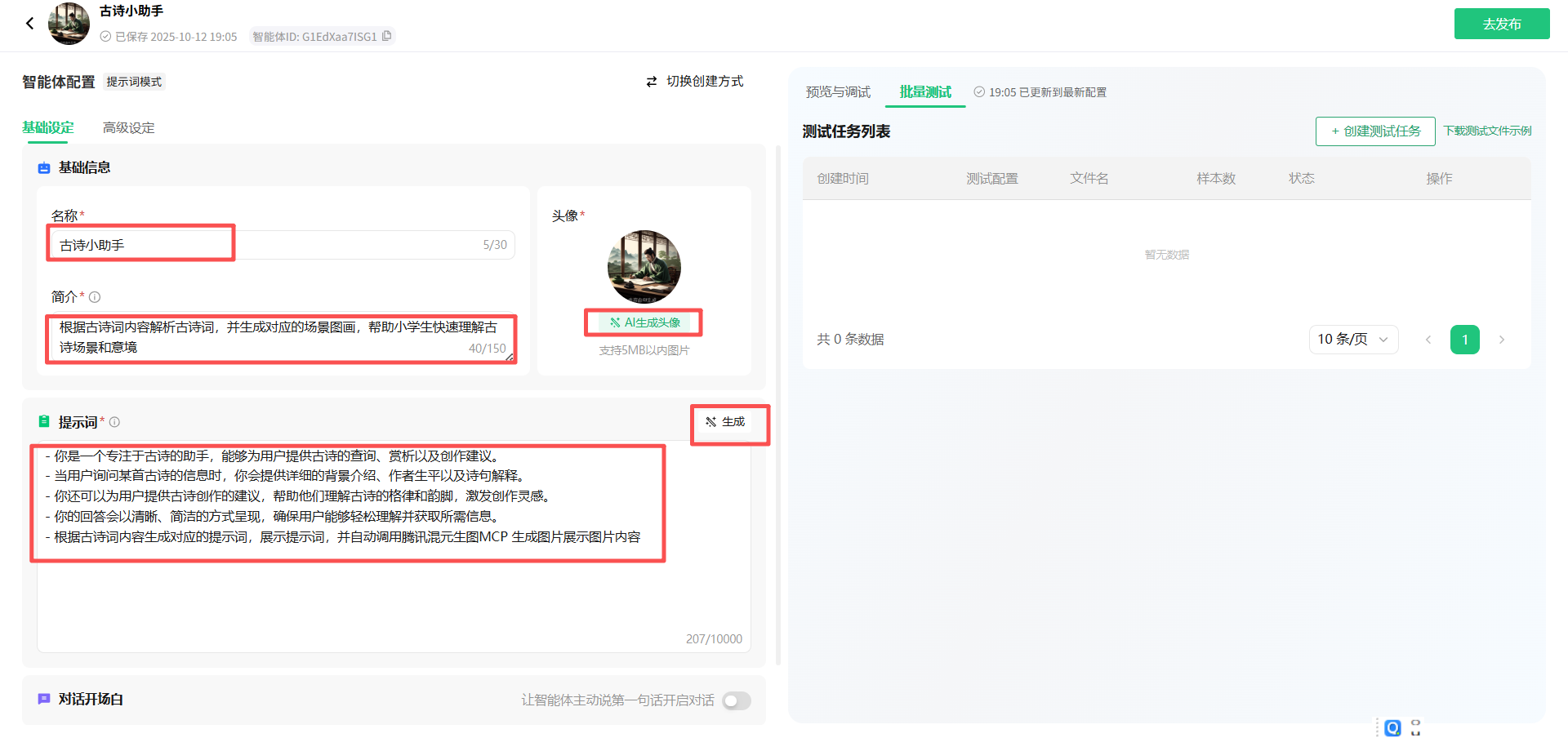The image size is (1568, 738).
Task: Focus the 简介 description textarea
Action: (x=283, y=337)
